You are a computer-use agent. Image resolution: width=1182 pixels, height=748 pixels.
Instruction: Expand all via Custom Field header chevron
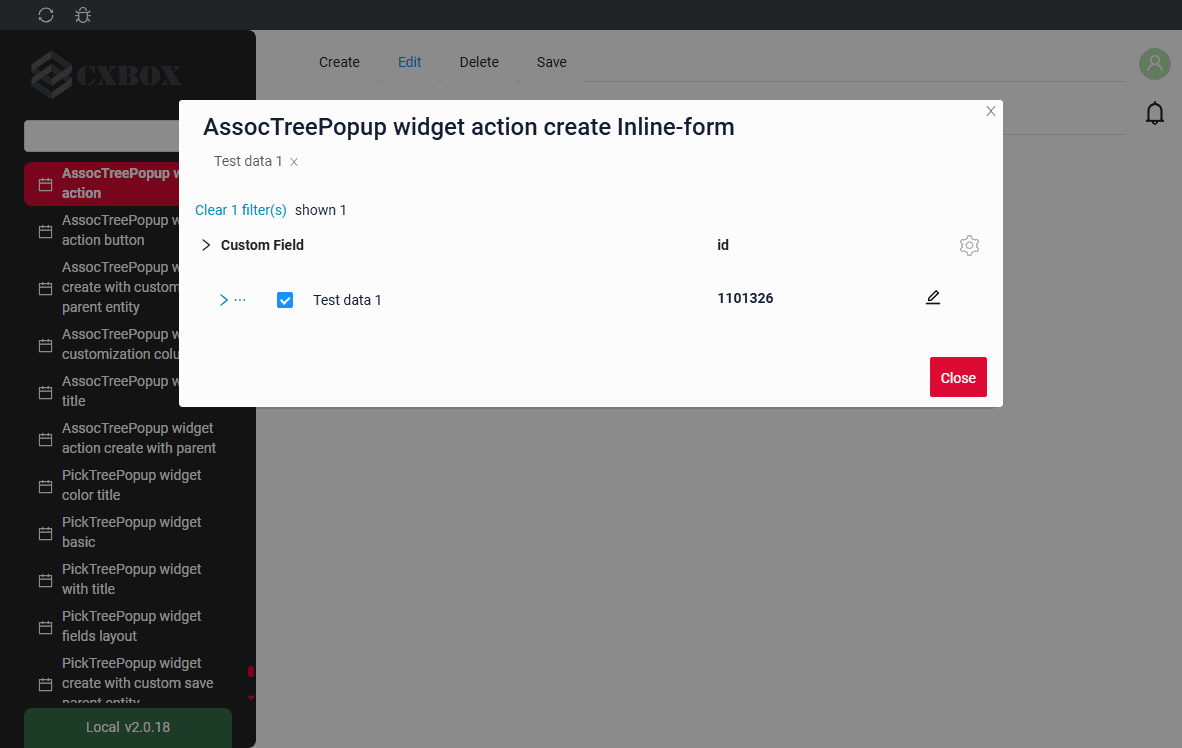point(206,245)
